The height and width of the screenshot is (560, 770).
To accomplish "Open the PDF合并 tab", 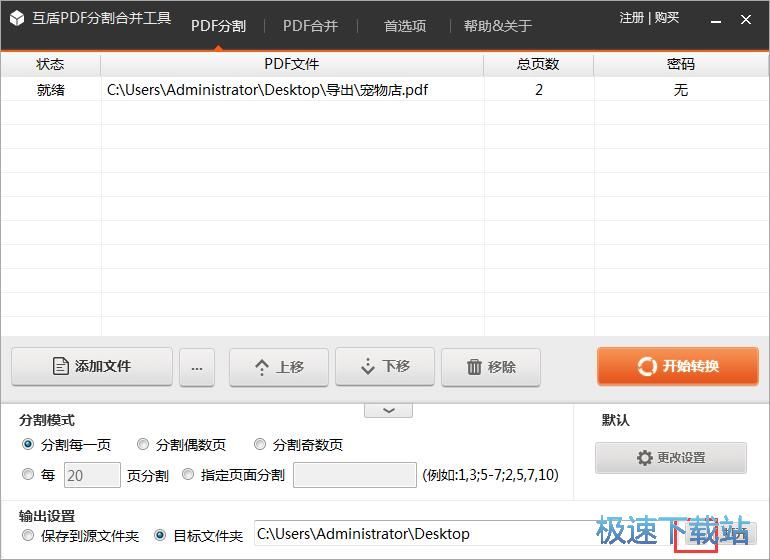I will tap(310, 26).
